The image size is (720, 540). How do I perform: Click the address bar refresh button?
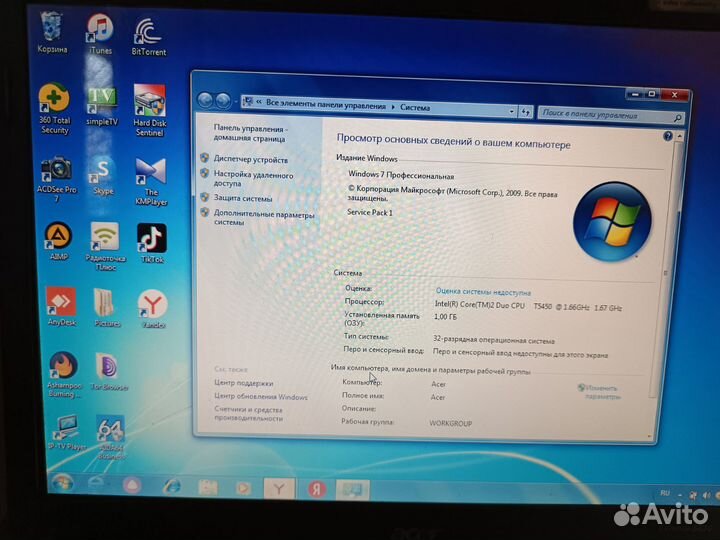click(x=526, y=112)
